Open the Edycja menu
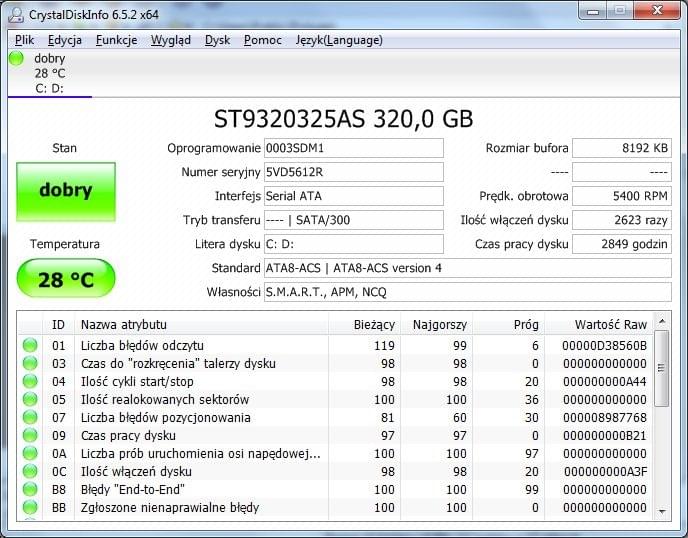Viewport: 688px width, 538px height. tap(64, 40)
